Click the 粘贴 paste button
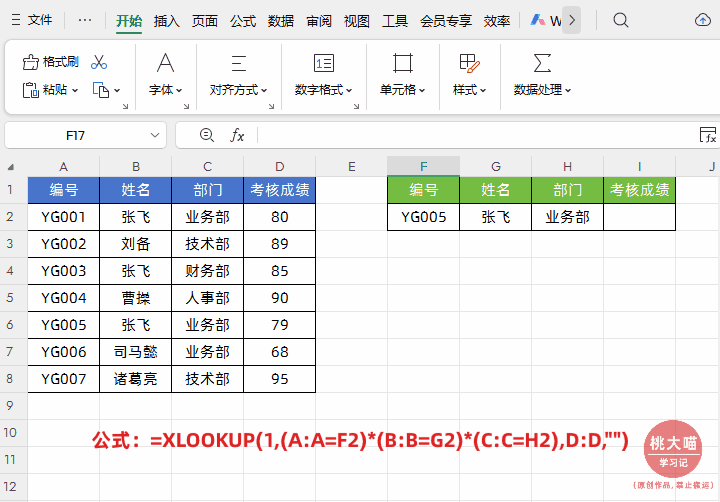This screenshot has height=502, width=720. (x=45, y=90)
